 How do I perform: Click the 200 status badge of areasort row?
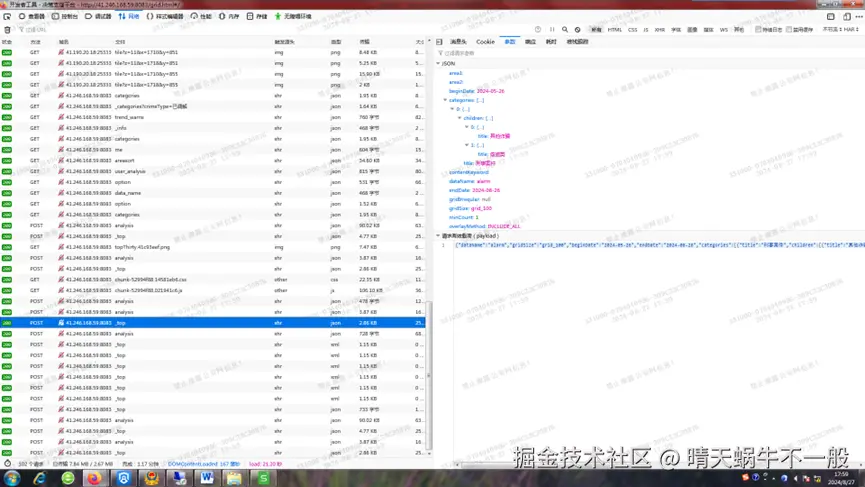point(7,160)
